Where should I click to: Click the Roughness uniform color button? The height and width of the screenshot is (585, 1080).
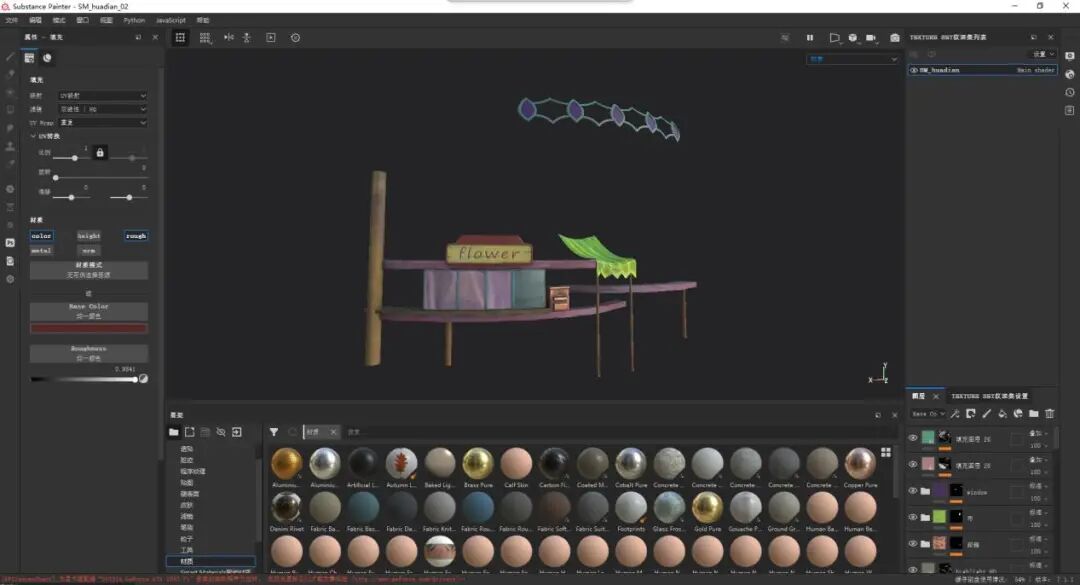[x=89, y=353]
